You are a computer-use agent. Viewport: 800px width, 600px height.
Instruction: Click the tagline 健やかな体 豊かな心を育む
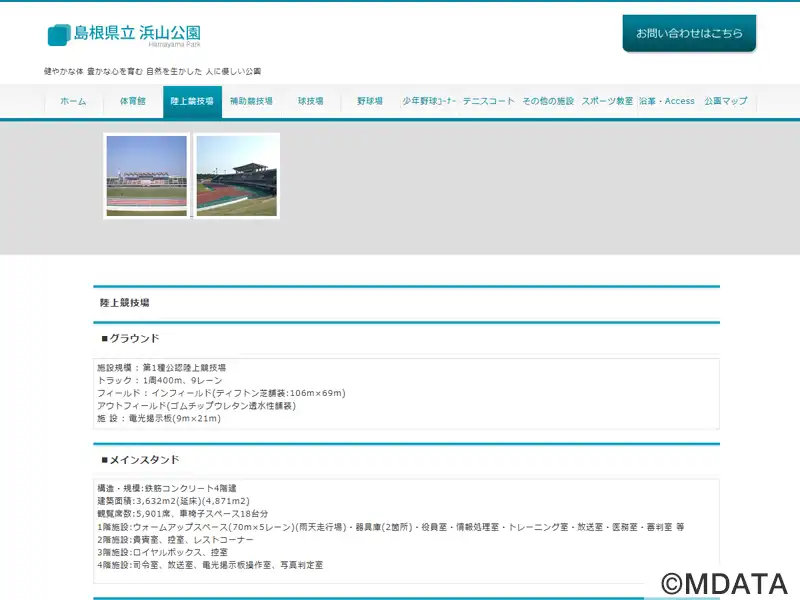click(152, 71)
